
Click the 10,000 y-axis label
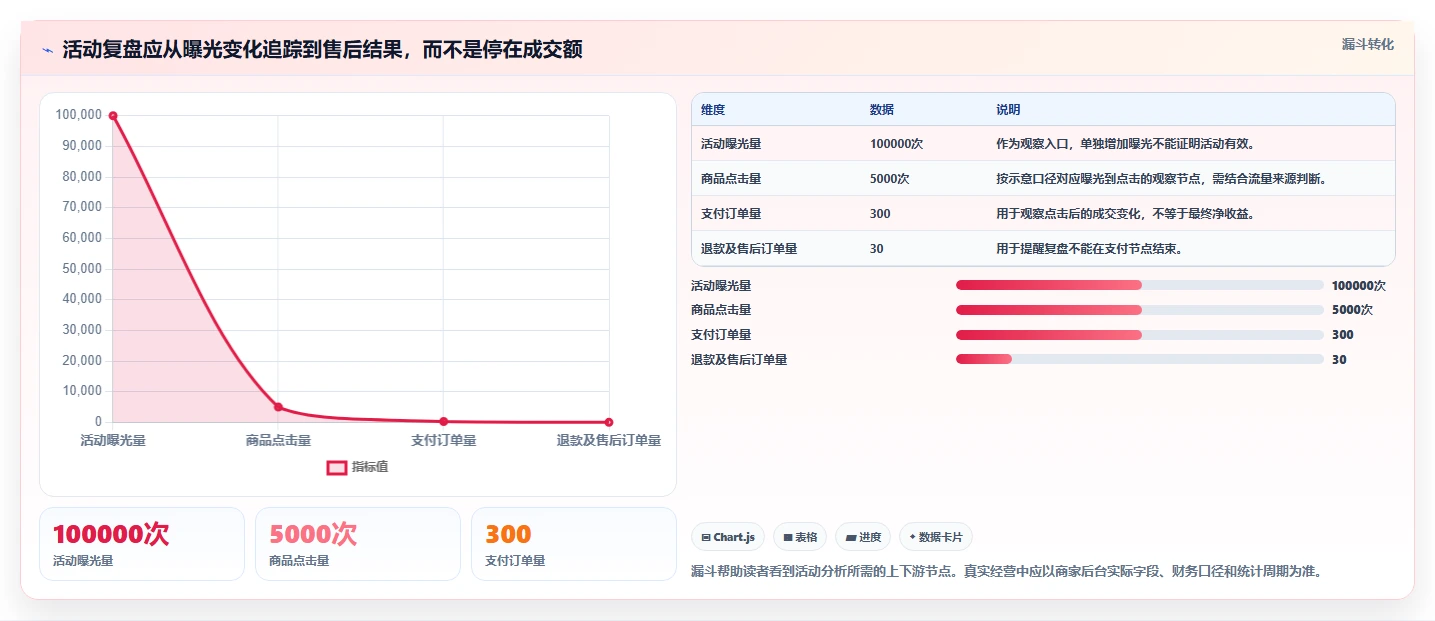(x=82, y=391)
